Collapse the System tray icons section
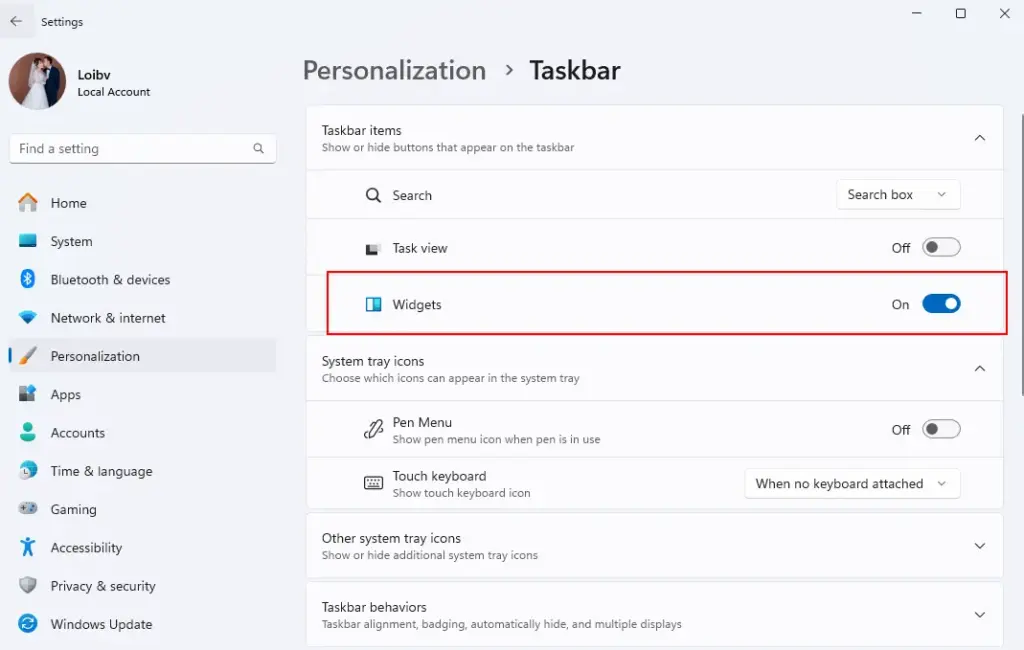The image size is (1024, 650). tap(980, 368)
